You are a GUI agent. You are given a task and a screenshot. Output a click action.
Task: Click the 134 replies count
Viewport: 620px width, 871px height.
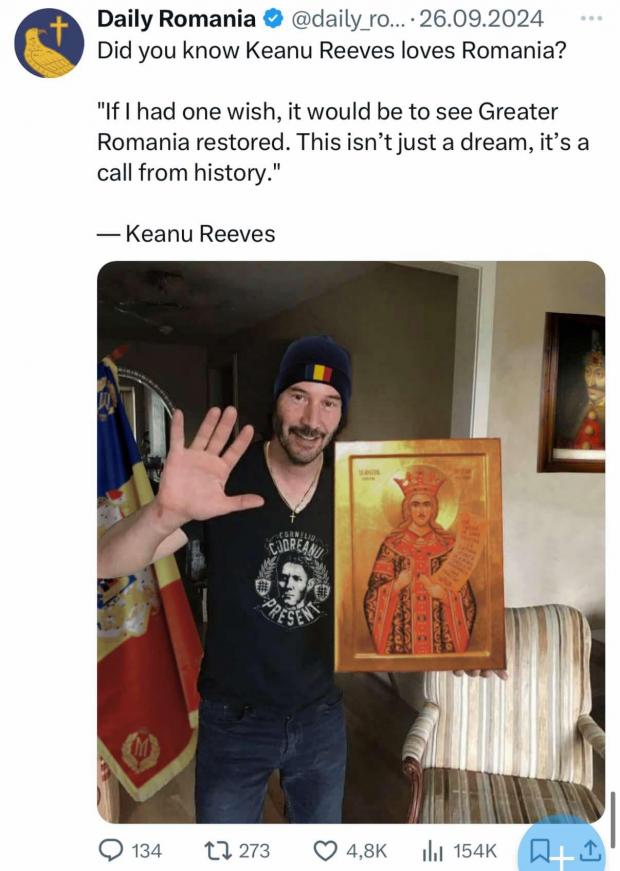(147, 850)
